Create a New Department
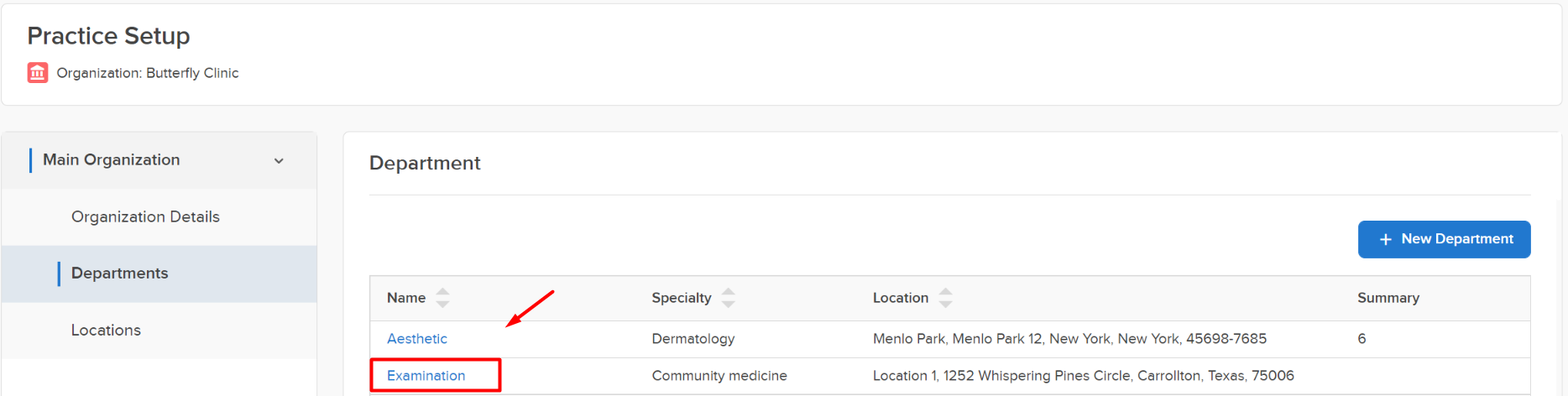The image size is (1568, 396). [x=1444, y=239]
